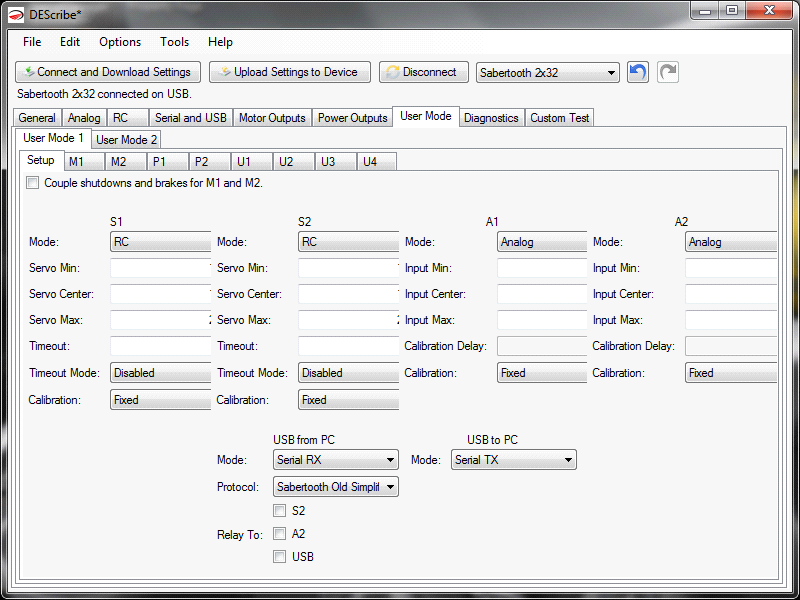The height and width of the screenshot is (600, 800).
Task: Open the A2 Calibration dropdown
Action: [x=731, y=373]
